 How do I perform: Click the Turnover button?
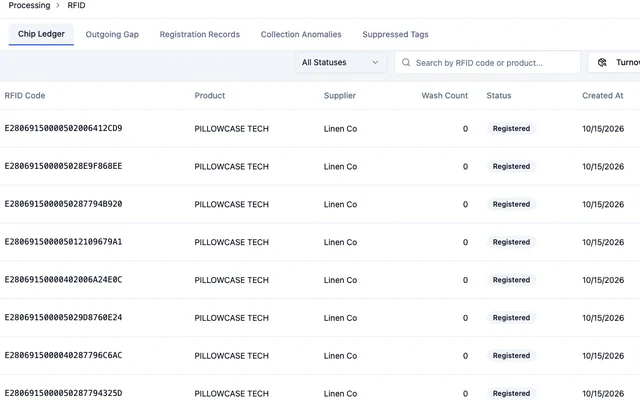point(614,62)
